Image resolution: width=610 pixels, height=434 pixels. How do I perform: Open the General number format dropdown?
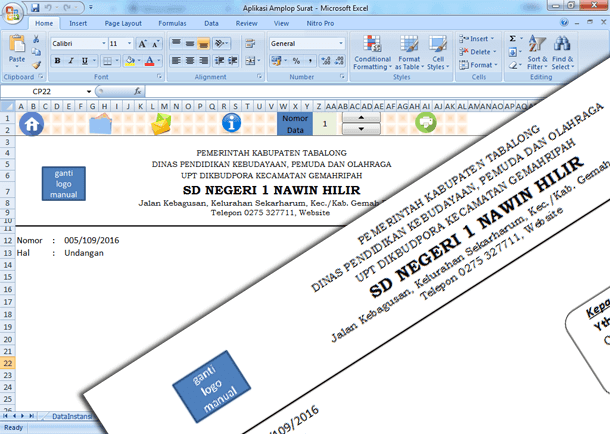coord(341,44)
